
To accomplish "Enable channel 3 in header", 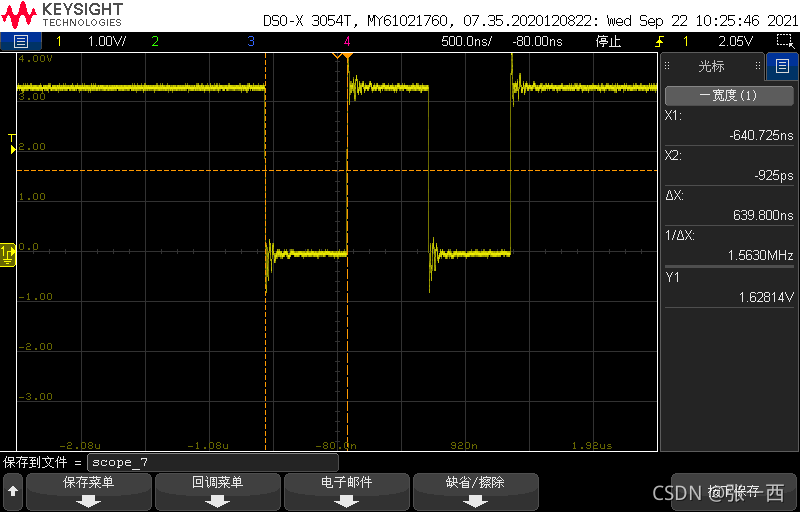I will point(251,41).
